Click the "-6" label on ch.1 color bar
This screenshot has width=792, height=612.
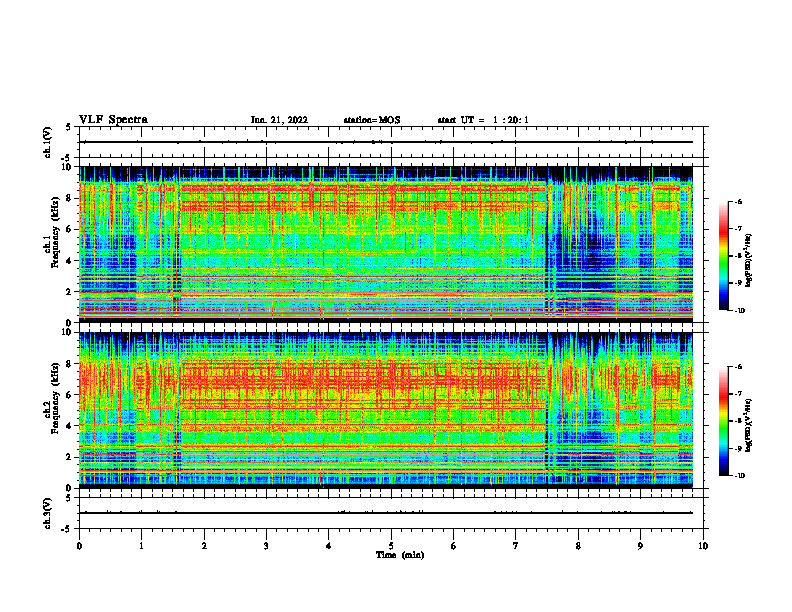pyautogui.click(x=738, y=202)
